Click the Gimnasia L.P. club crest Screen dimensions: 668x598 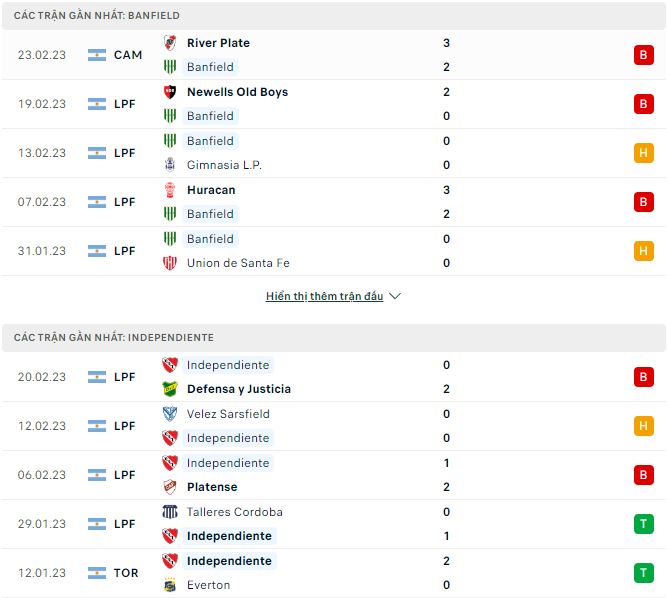(169, 165)
